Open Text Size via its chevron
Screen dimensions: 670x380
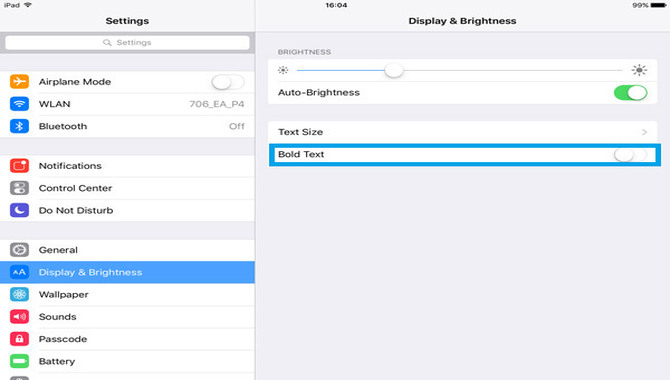[x=644, y=132]
